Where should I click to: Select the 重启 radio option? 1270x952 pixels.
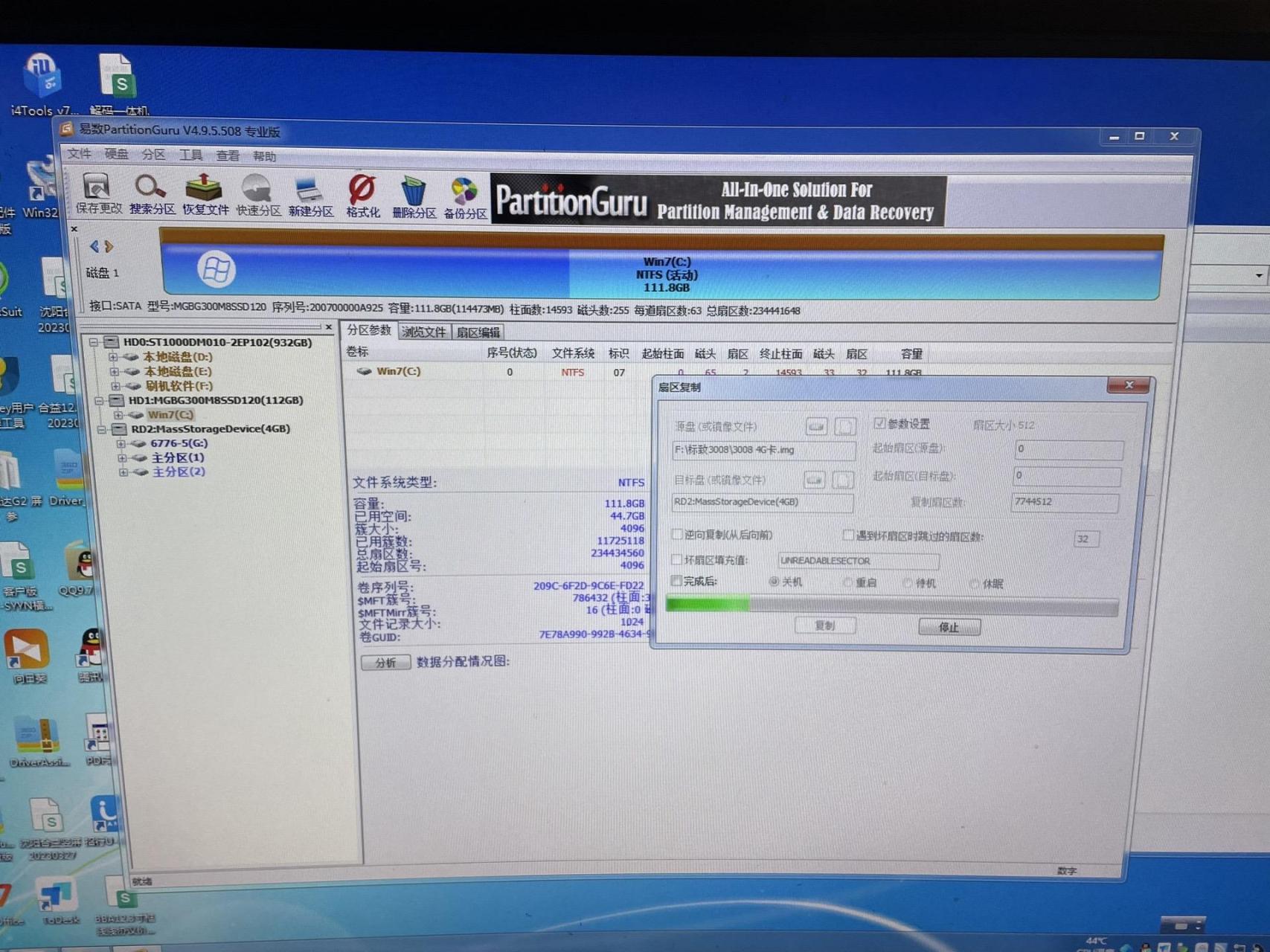tap(847, 582)
